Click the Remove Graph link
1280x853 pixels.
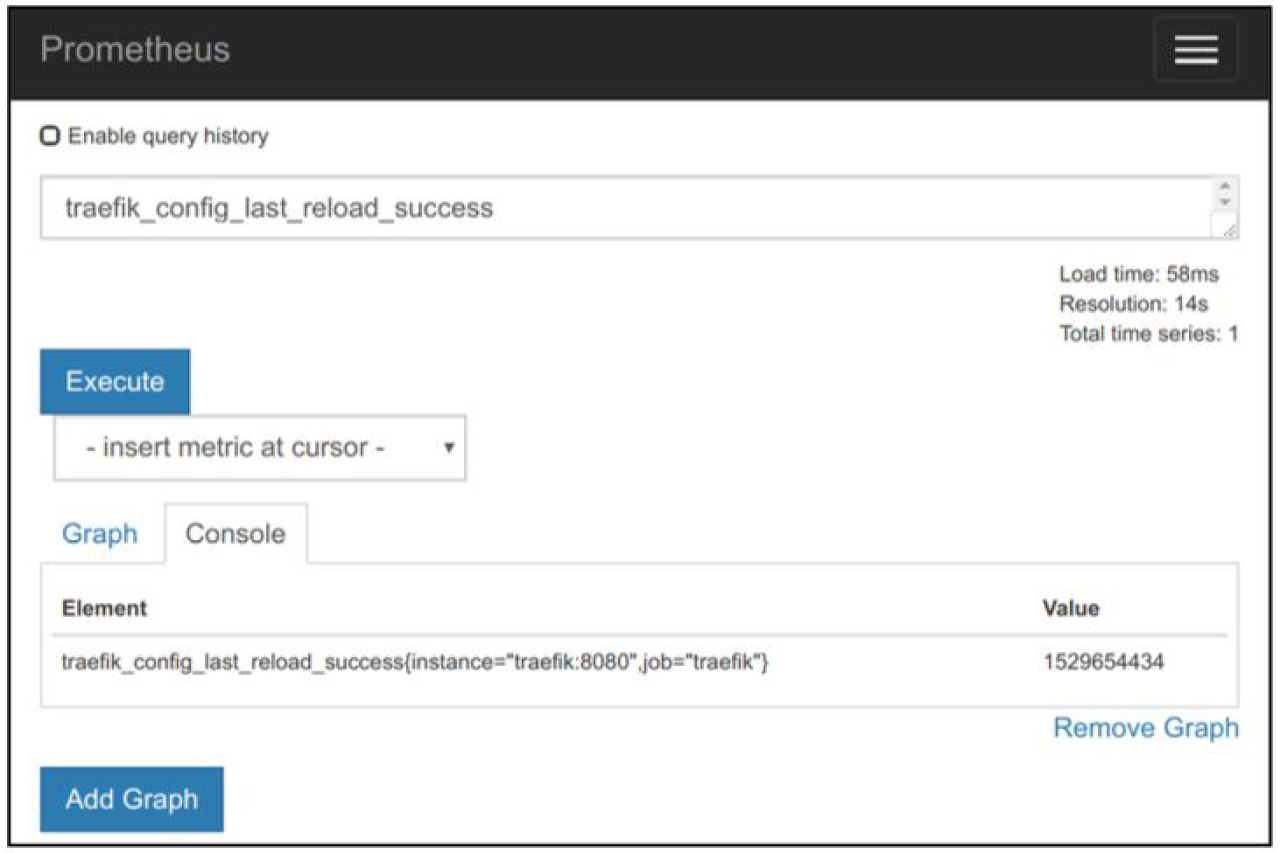click(x=1146, y=728)
